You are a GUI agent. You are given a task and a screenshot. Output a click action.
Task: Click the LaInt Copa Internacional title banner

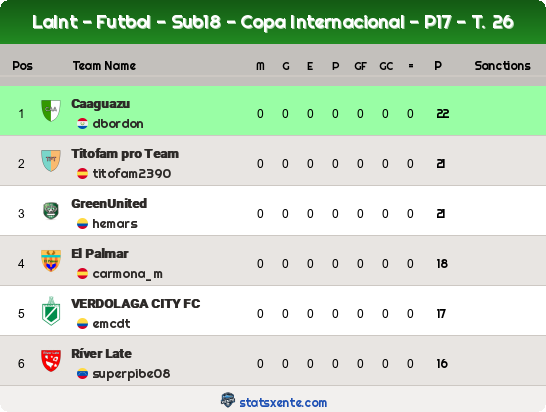click(x=273, y=22)
